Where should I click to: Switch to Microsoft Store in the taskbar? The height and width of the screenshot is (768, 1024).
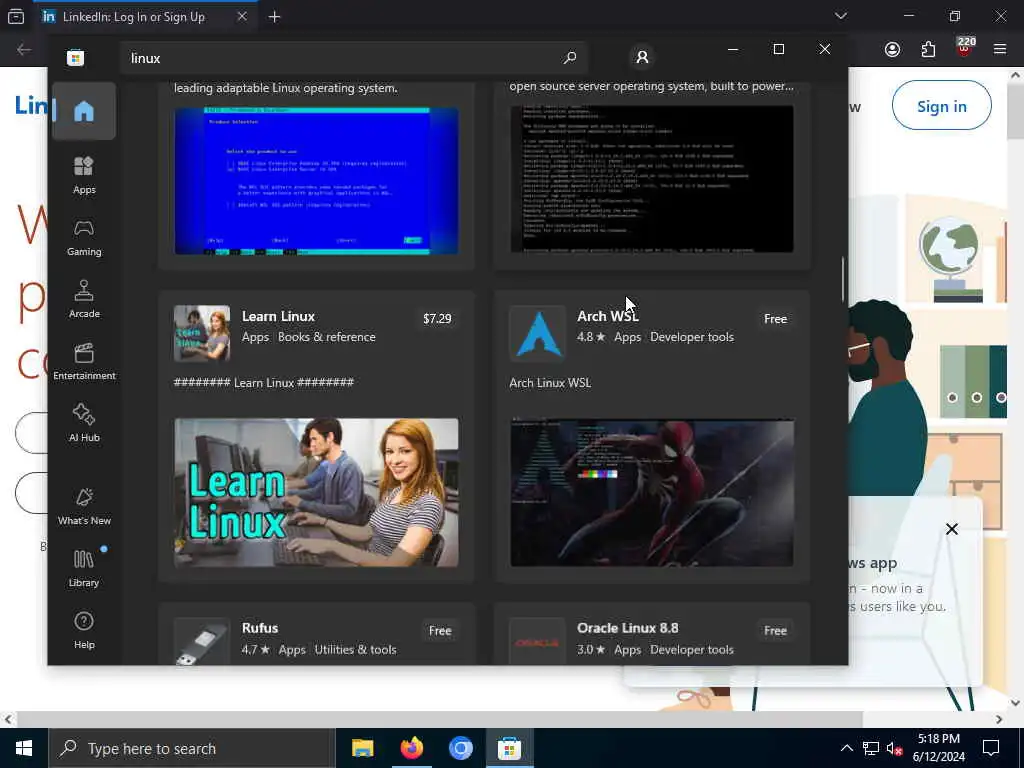(509, 748)
